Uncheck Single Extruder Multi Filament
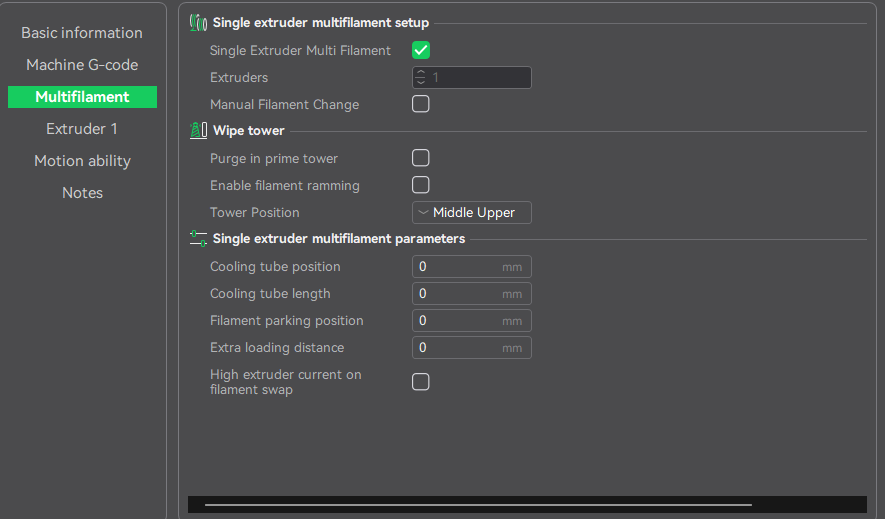 (420, 50)
